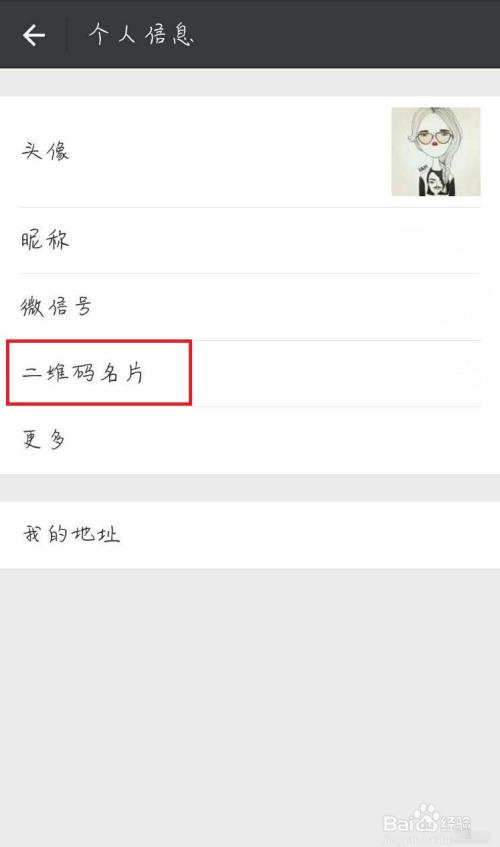Image resolution: width=500 pixels, height=847 pixels.
Task: Tap the 头像 text label
Action: 45,151
